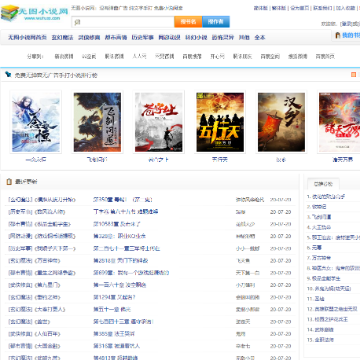
Task: Open chapter link 第316章 in update list
Action: point(116,346)
